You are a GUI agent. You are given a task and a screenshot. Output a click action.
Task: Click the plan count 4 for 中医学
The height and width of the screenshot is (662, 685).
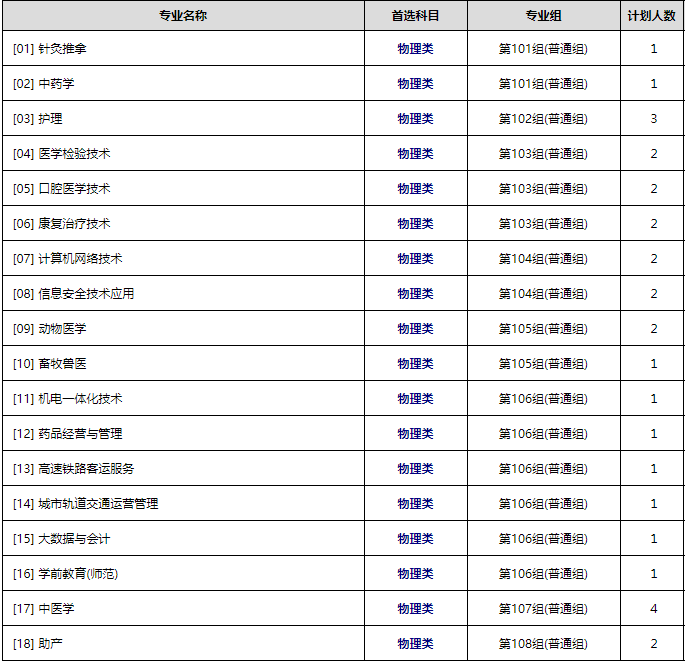[x=654, y=608]
